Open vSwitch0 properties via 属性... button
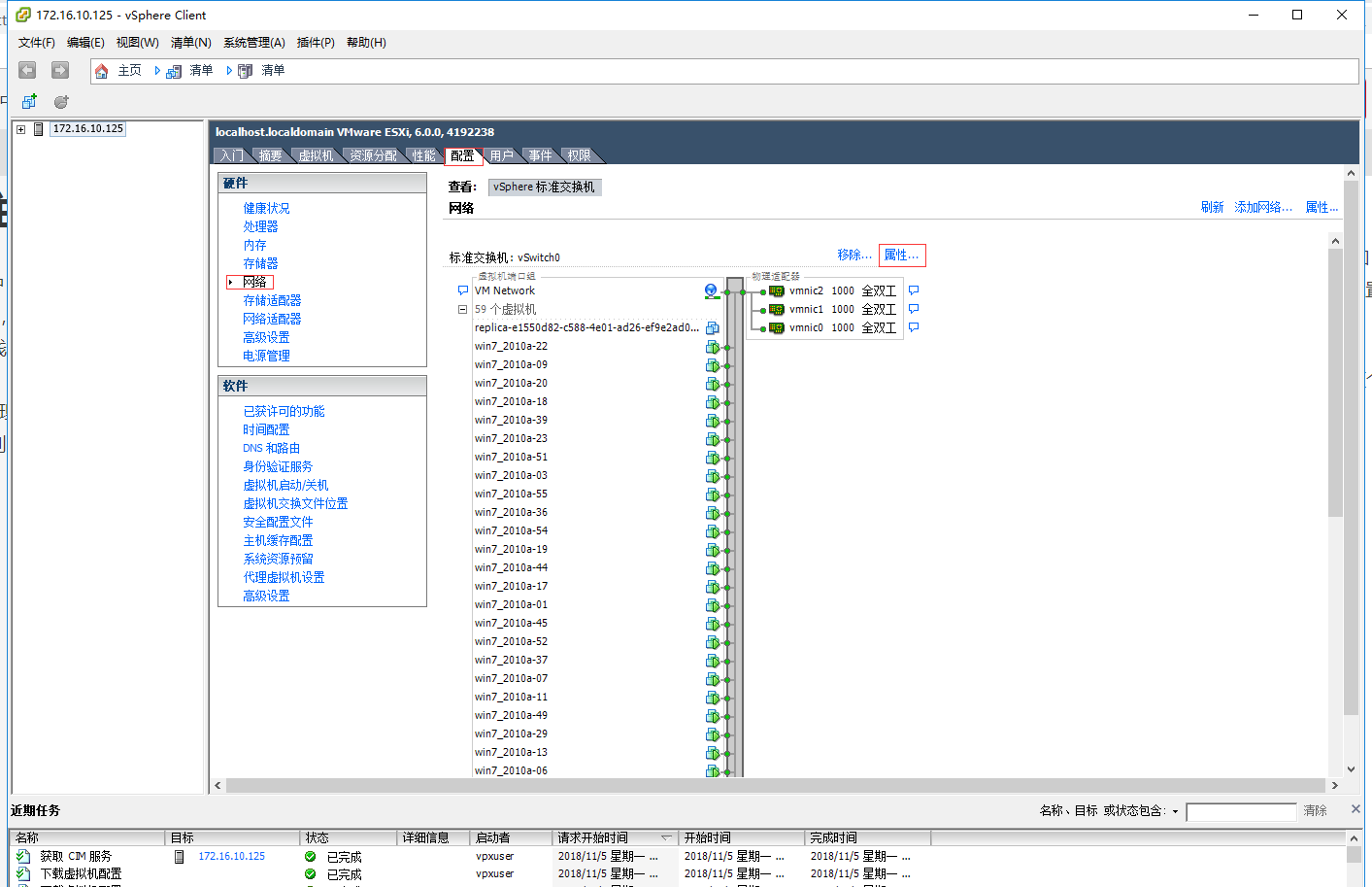 902,255
